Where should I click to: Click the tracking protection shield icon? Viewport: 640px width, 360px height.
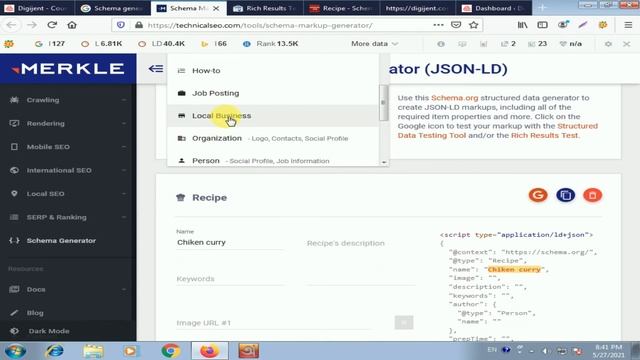tap(121, 25)
